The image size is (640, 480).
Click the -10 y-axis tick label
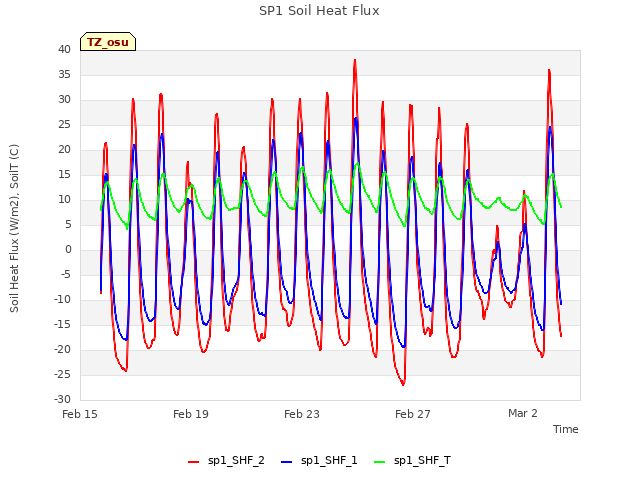62,299
